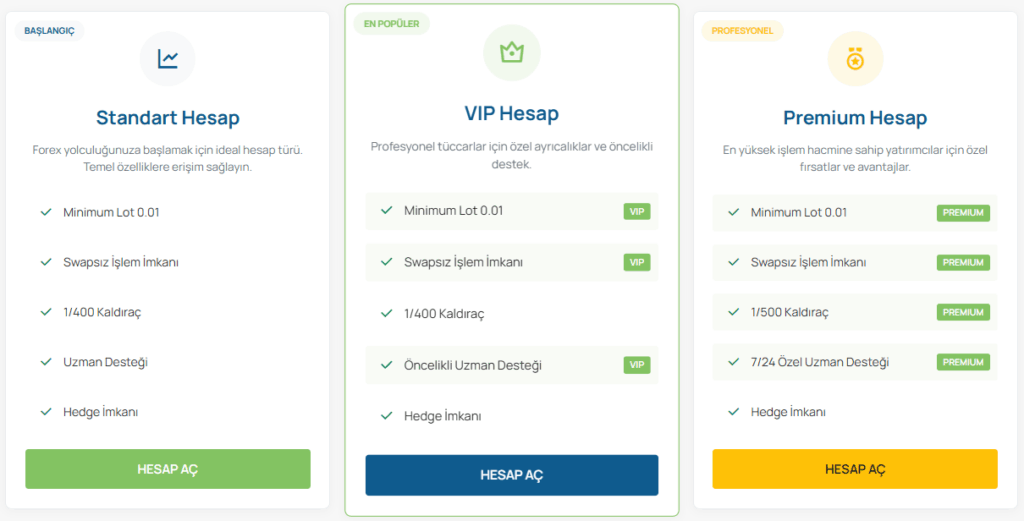Click the VIP badge on Minimum Lot 0.01
The height and width of the screenshot is (521, 1024).
[637, 211]
